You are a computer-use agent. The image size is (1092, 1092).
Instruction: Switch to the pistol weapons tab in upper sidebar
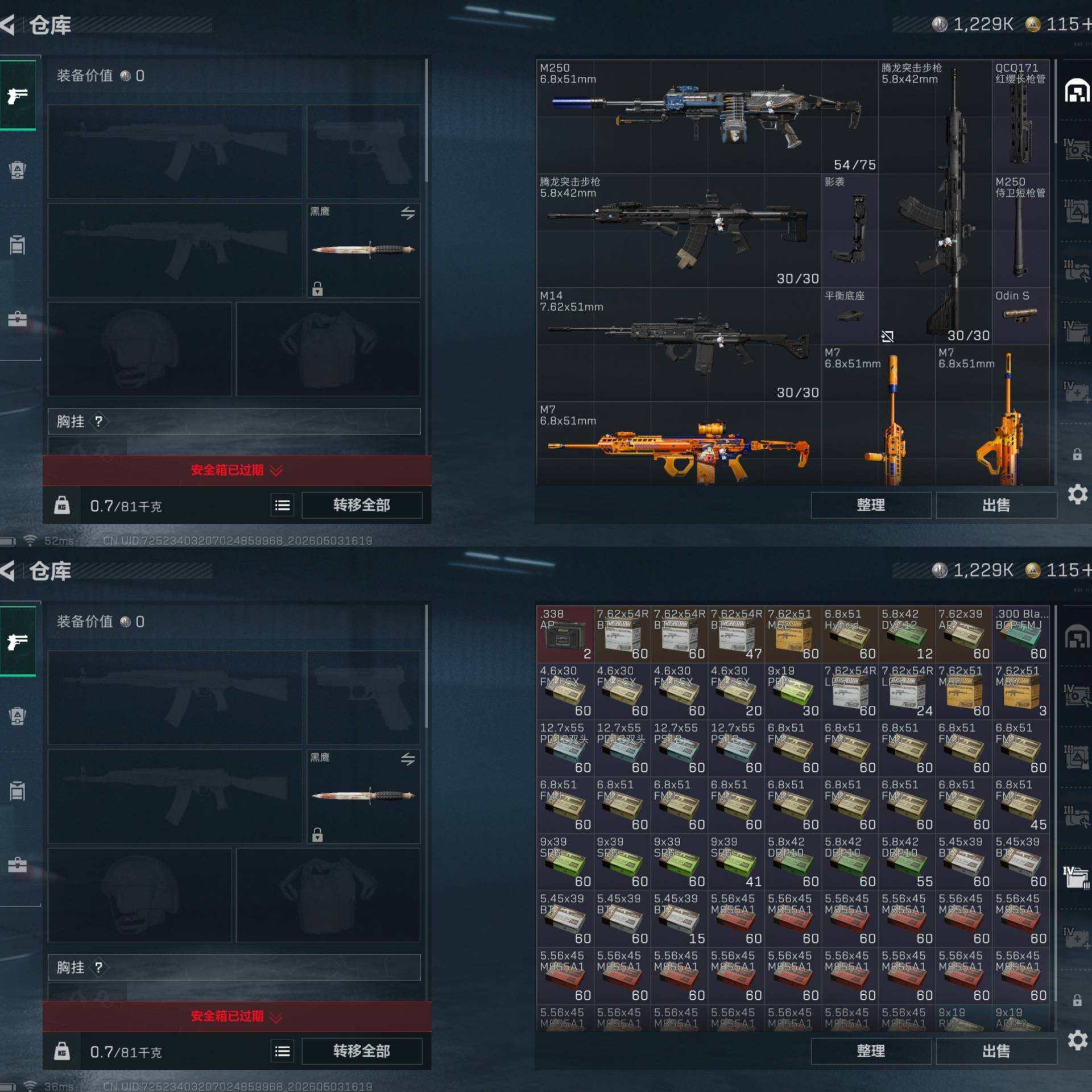(x=18, y=95)
